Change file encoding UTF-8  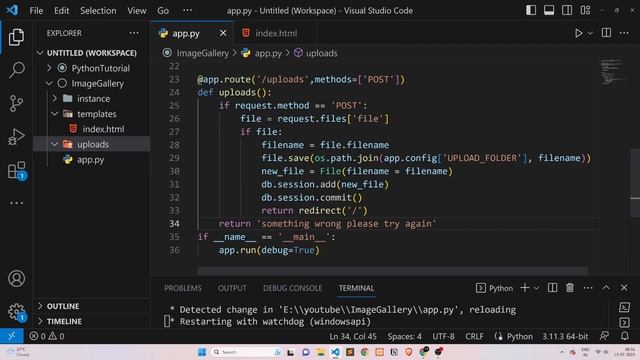click(x=443, y=336)
